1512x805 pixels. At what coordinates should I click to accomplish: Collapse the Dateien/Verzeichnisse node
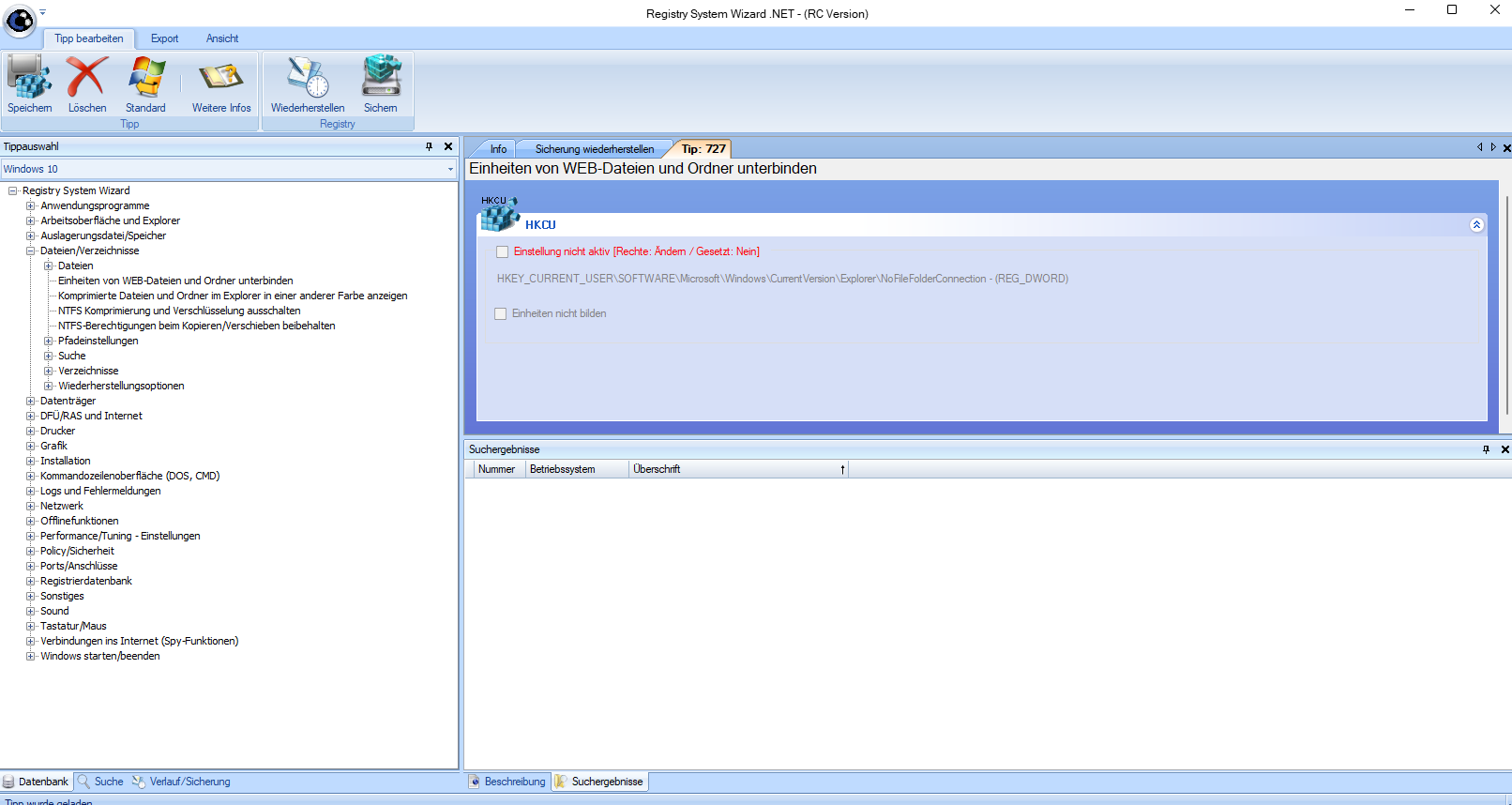pyautogui.click(x=31, y=251)
